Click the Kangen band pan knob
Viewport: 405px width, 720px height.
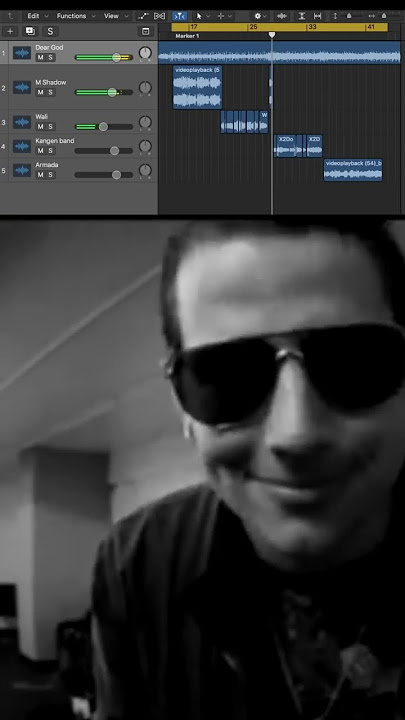tap(145, 146)
